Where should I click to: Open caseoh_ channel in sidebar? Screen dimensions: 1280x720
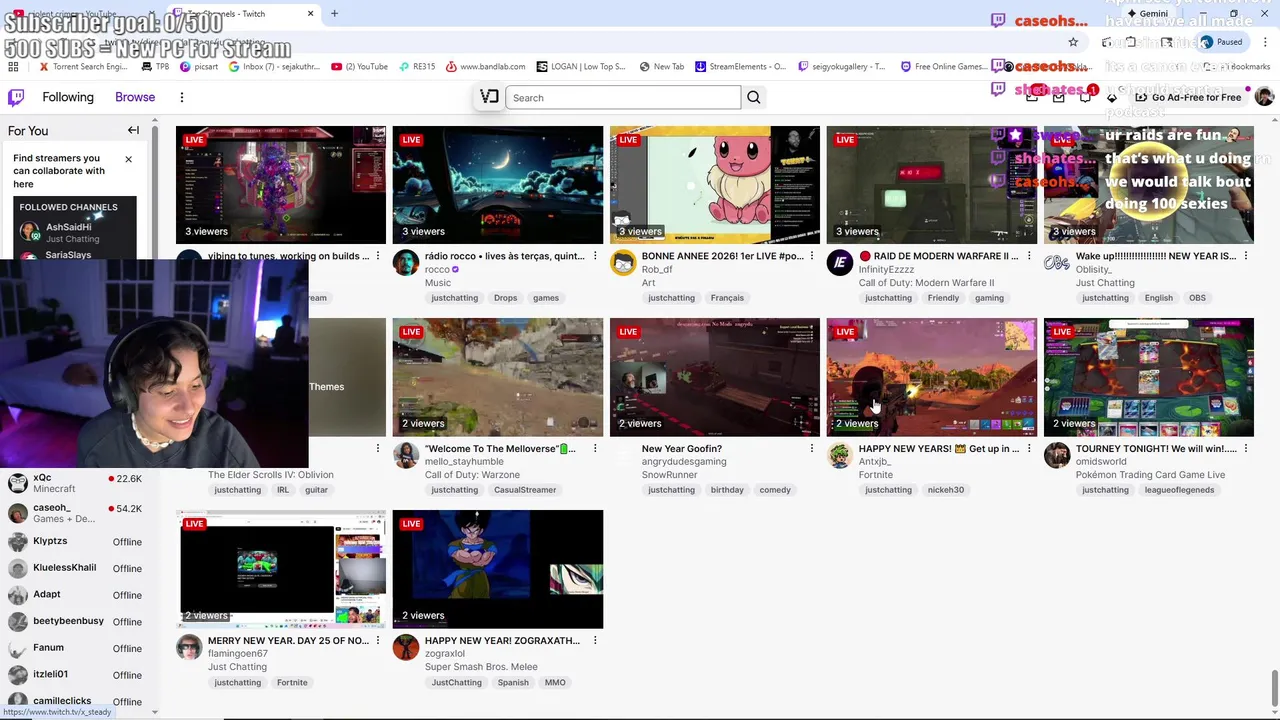[x=76, y=513]
